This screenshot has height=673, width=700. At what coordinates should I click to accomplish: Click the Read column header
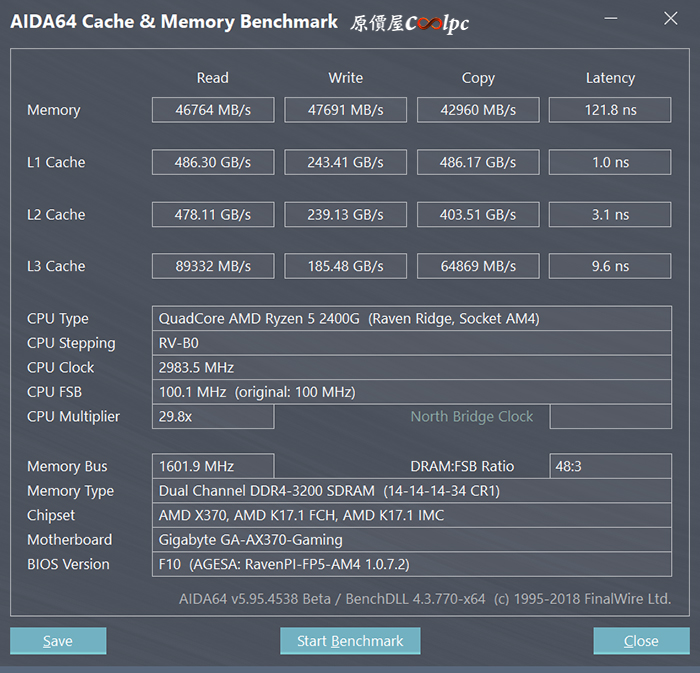pyautogui.click(x=212, y=78)
